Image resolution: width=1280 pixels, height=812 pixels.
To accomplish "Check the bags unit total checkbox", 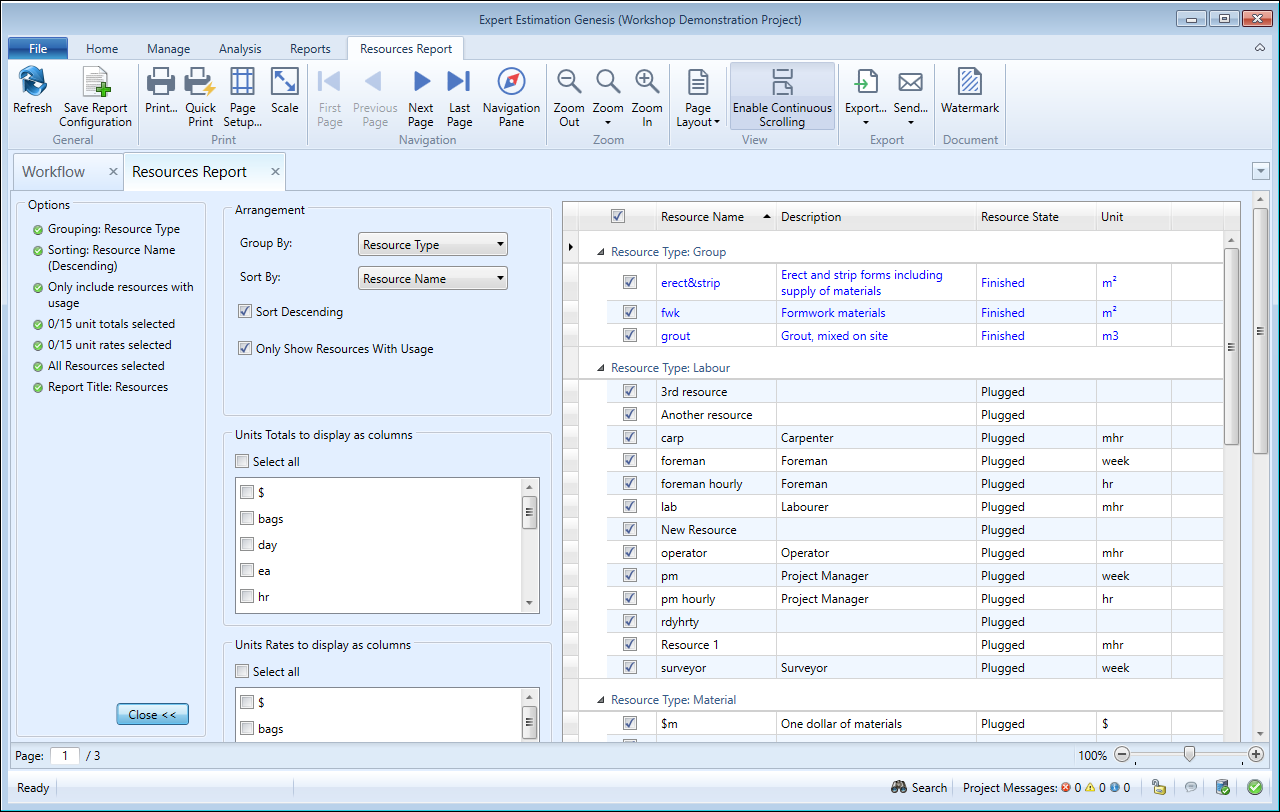I will 247,519.
